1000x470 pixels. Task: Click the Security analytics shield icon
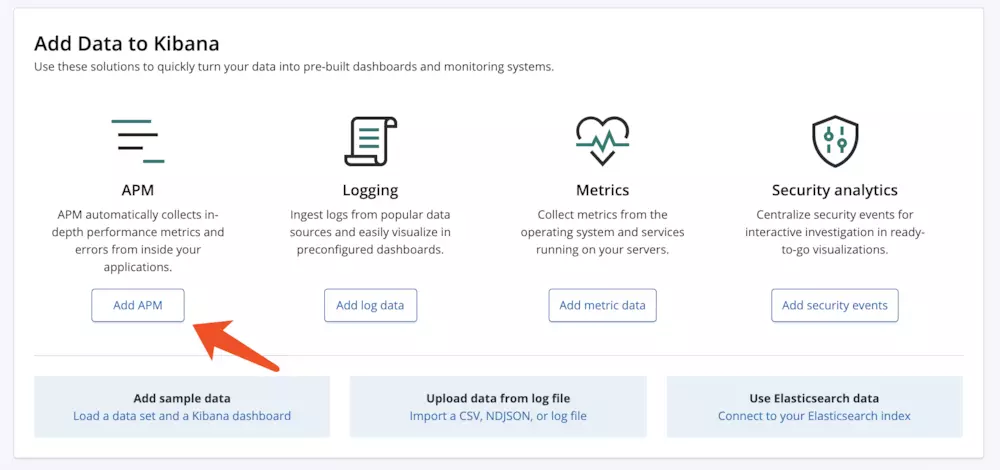pos(835,141)
